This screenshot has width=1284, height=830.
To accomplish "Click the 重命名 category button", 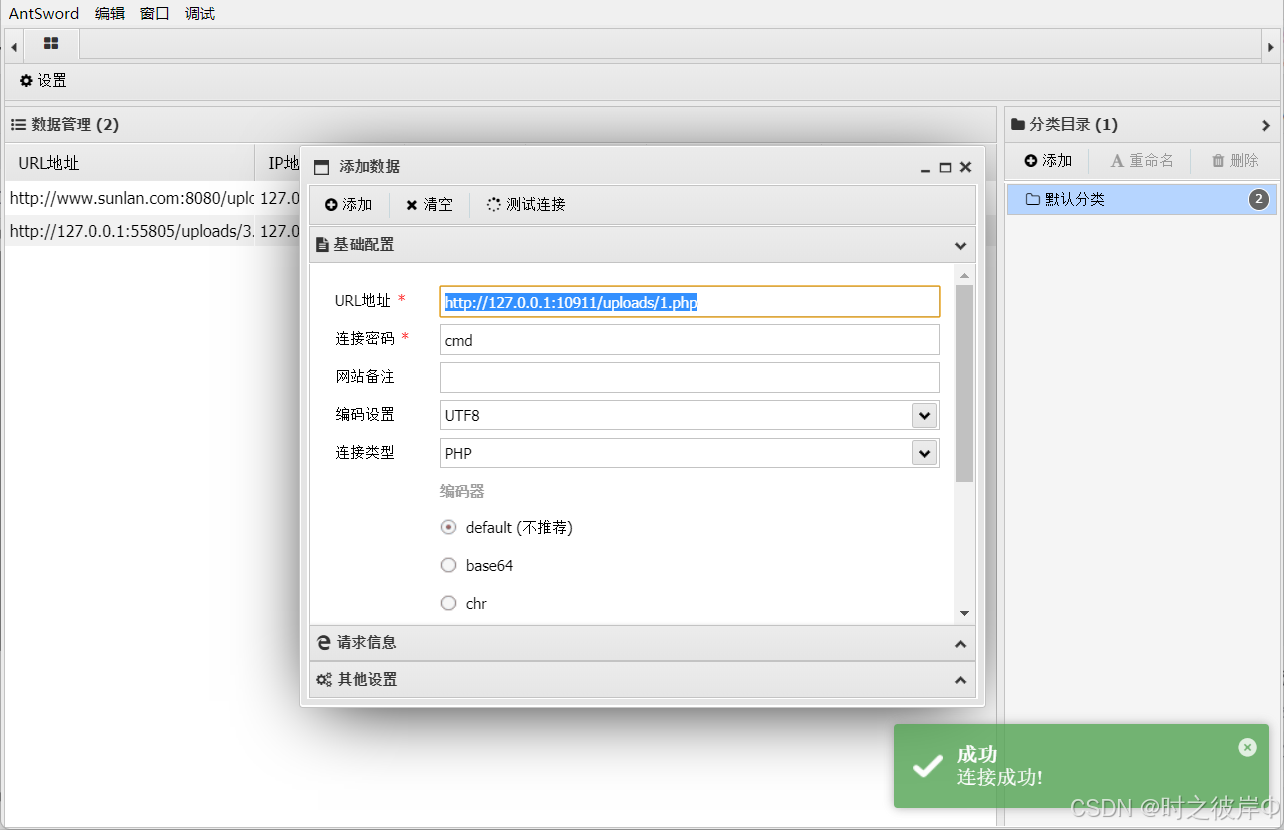I will point(1142,161).
